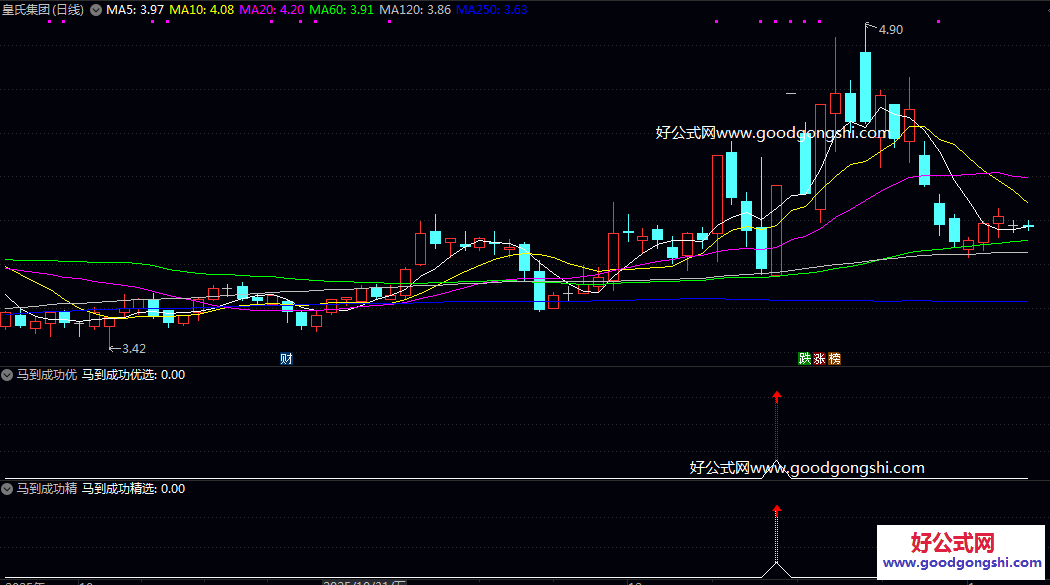Expand the 马到成功优 indicator options arrow
This screenshot has width=1050, height=585.
8,375
